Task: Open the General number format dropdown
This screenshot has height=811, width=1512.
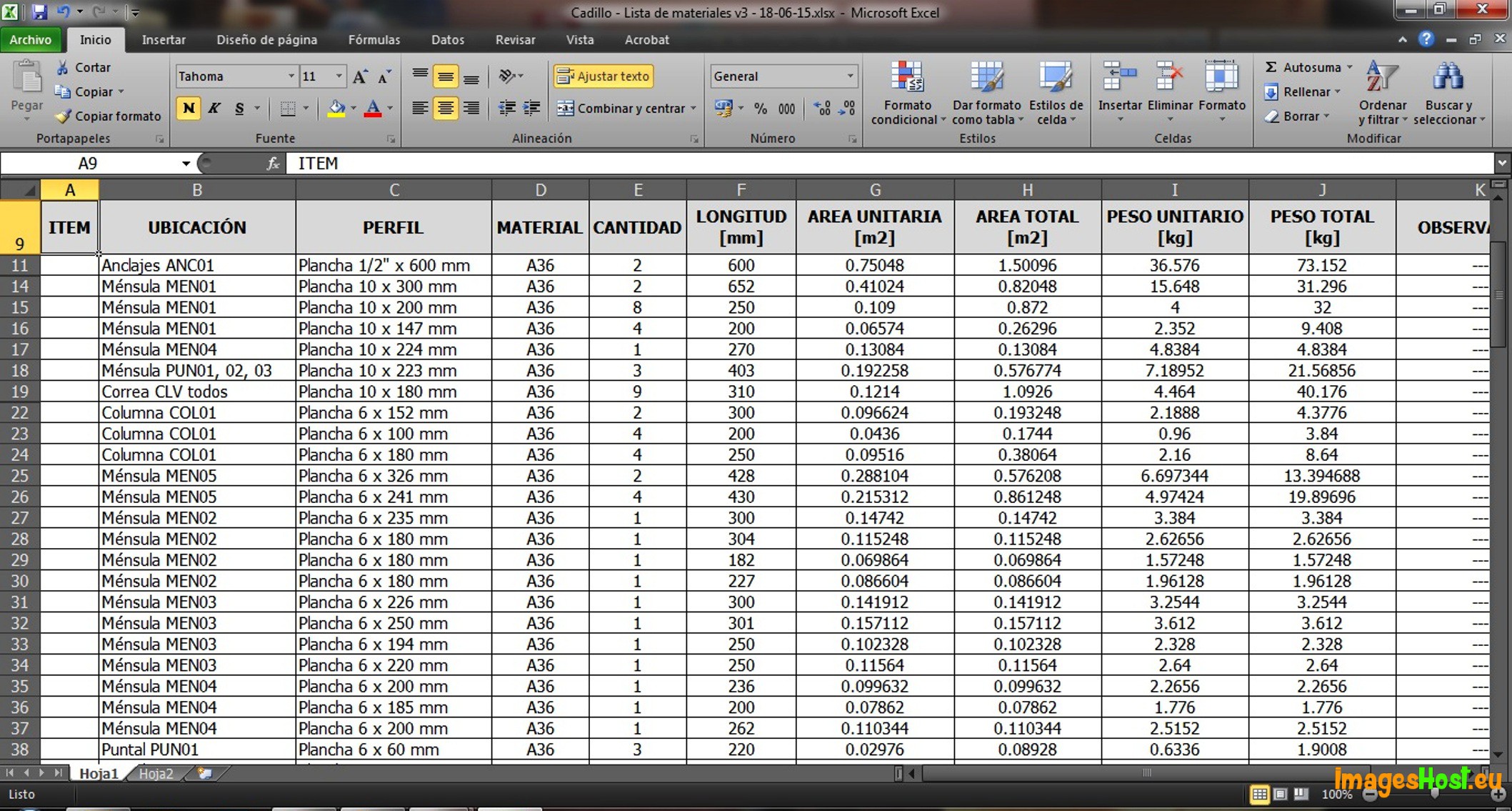Action: point(850,76)
